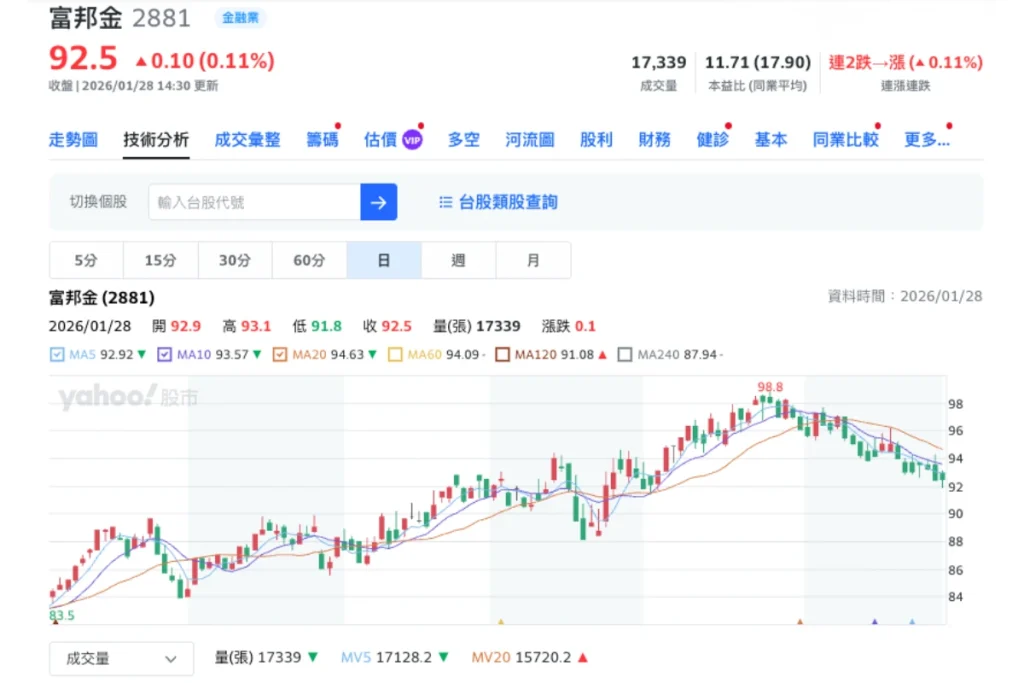Click the 本益比 11.71 (17.90) value
Screen dimensions: 1024x683
coord(758,63)
